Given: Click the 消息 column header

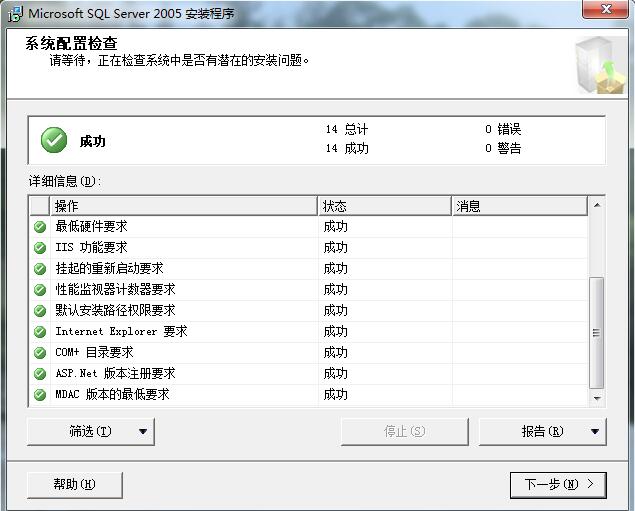Looking at the screenshot, I should (x=520, y=206).
